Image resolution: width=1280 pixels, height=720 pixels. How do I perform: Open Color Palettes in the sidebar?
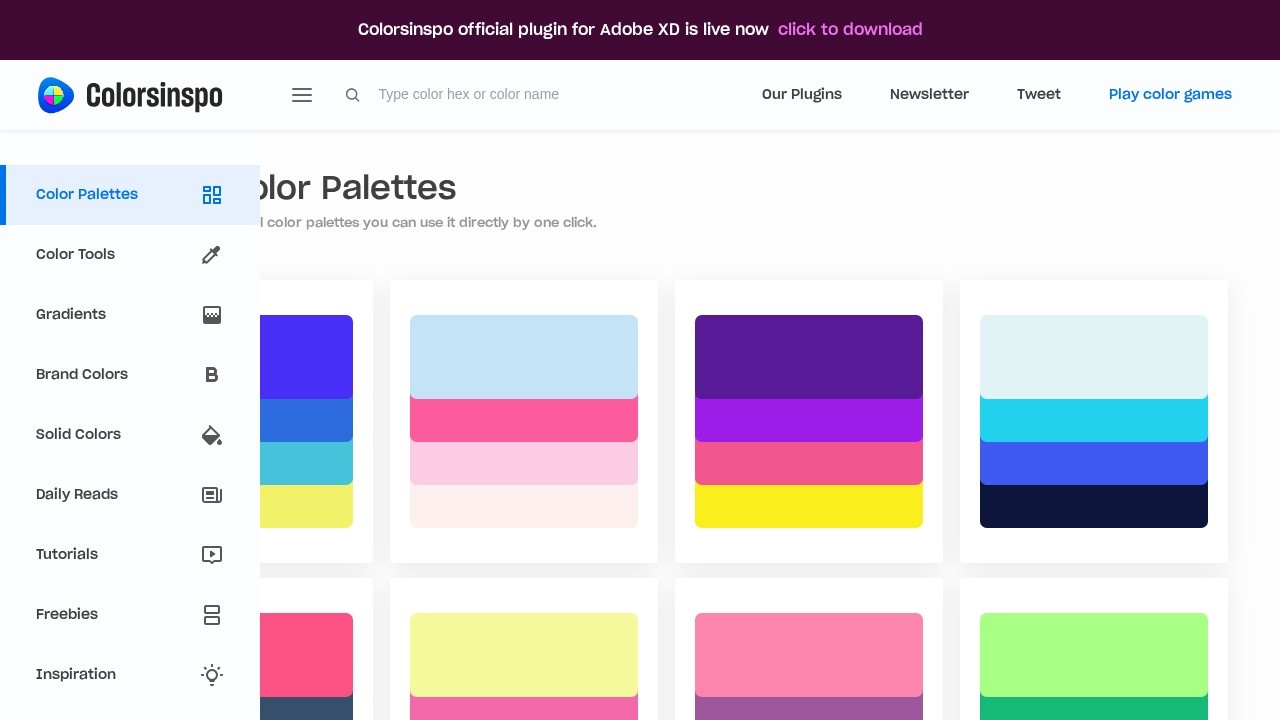point(130,195)
